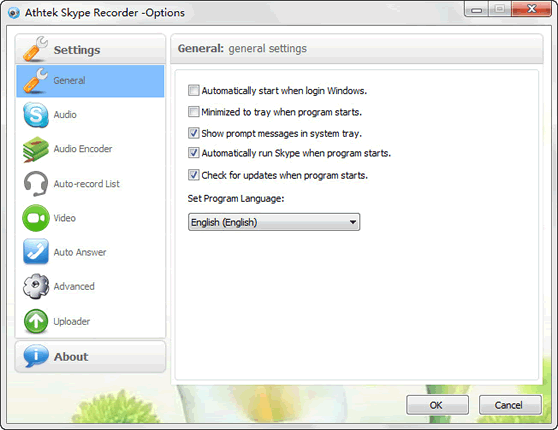
Task: Uncheck Check for updates when program starts
Action: click(x=193, y=175)
